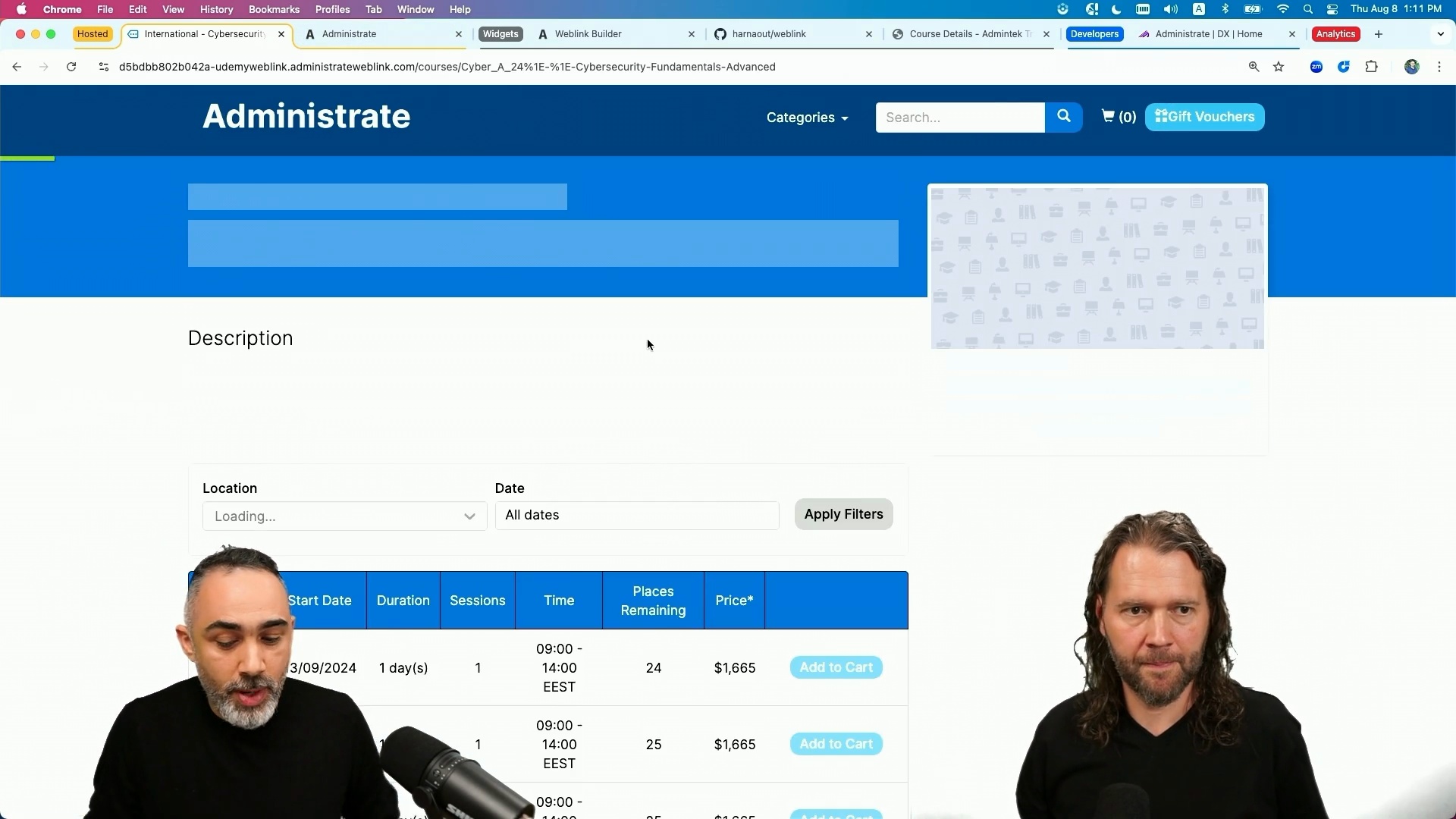Sort by Start Date column header
The height and width of the screenshot is (819, 1456).
pos(319,601)
